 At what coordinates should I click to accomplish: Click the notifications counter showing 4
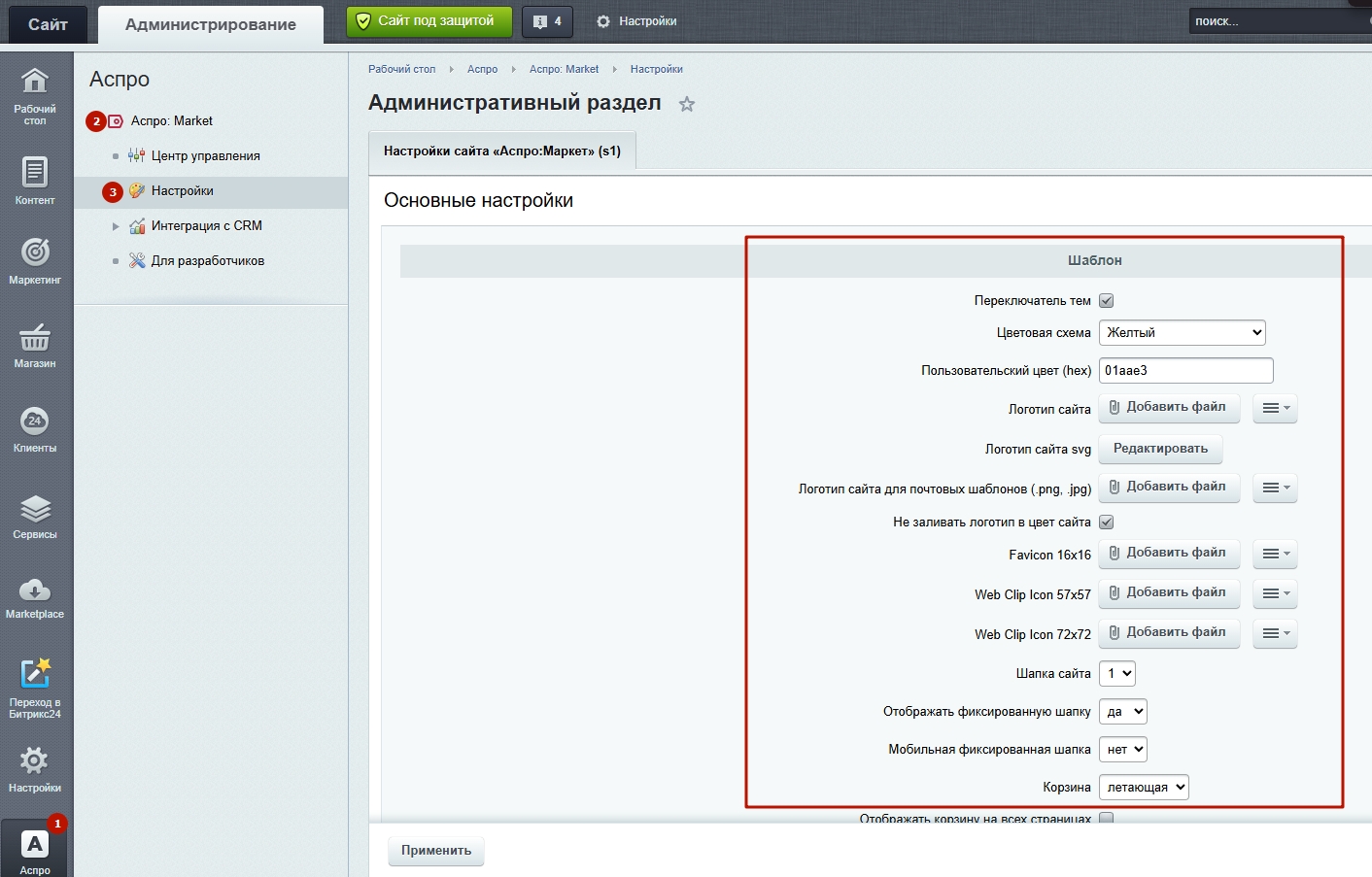coord(547,21)
